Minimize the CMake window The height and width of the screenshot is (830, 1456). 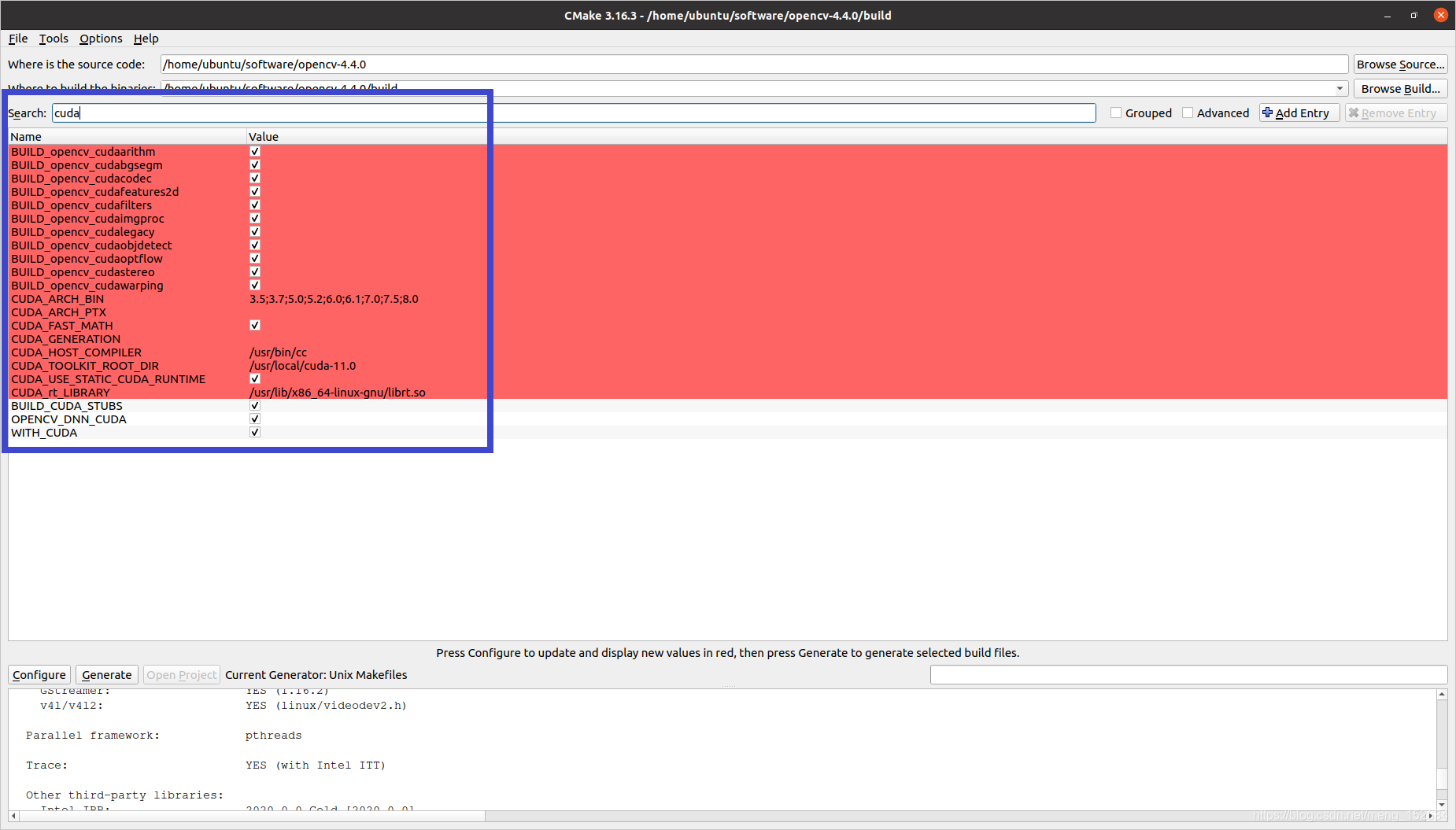point(1388,16)
